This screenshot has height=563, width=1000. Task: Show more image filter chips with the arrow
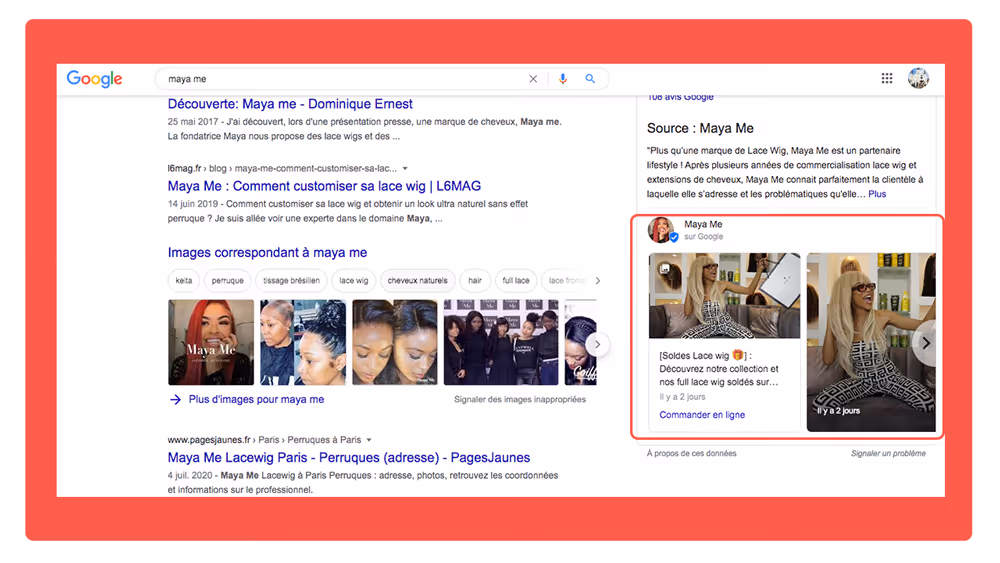tap(598, 281)
